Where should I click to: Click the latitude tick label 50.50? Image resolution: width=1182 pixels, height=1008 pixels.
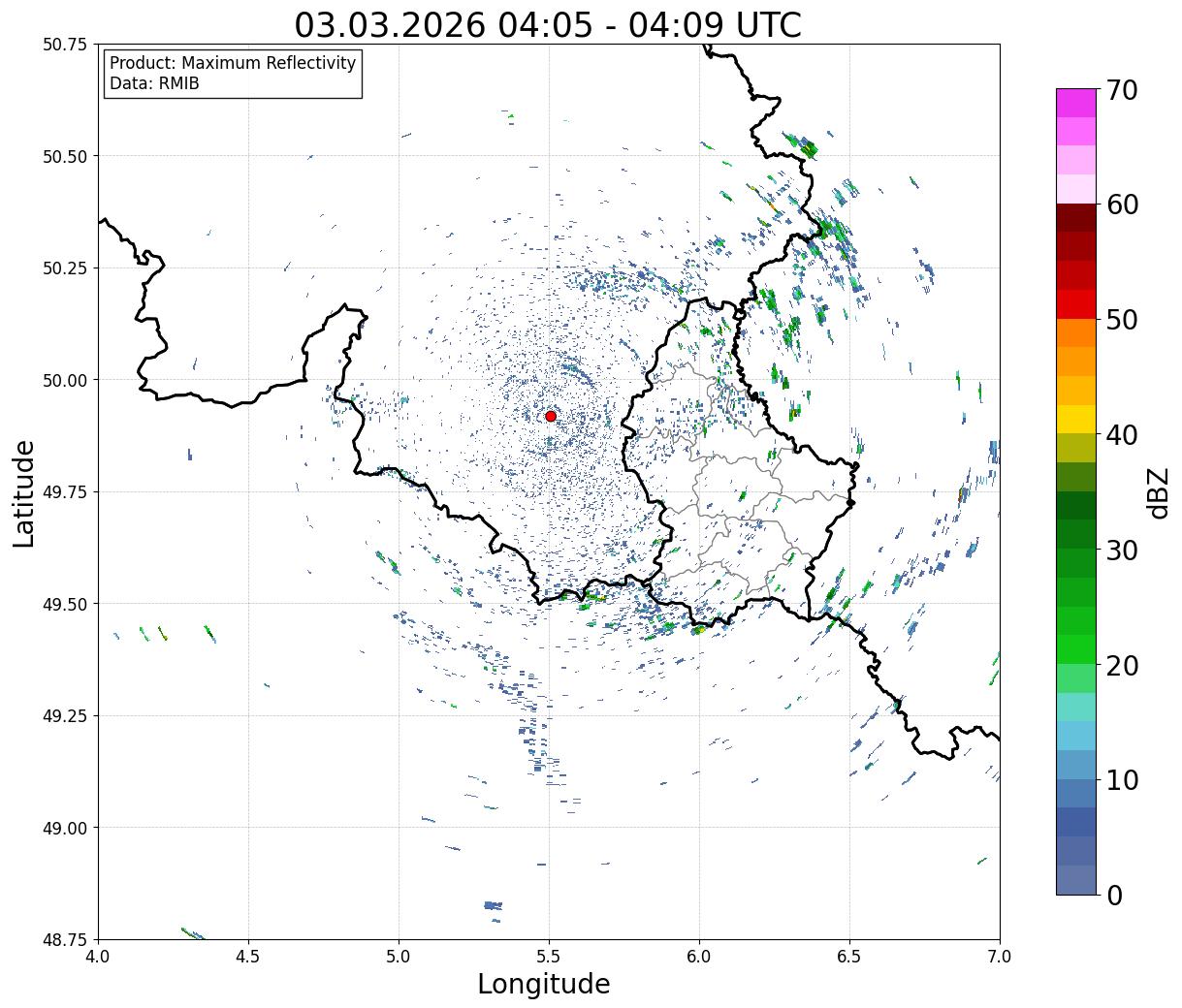pyautogui.click(x=65, y=156)
